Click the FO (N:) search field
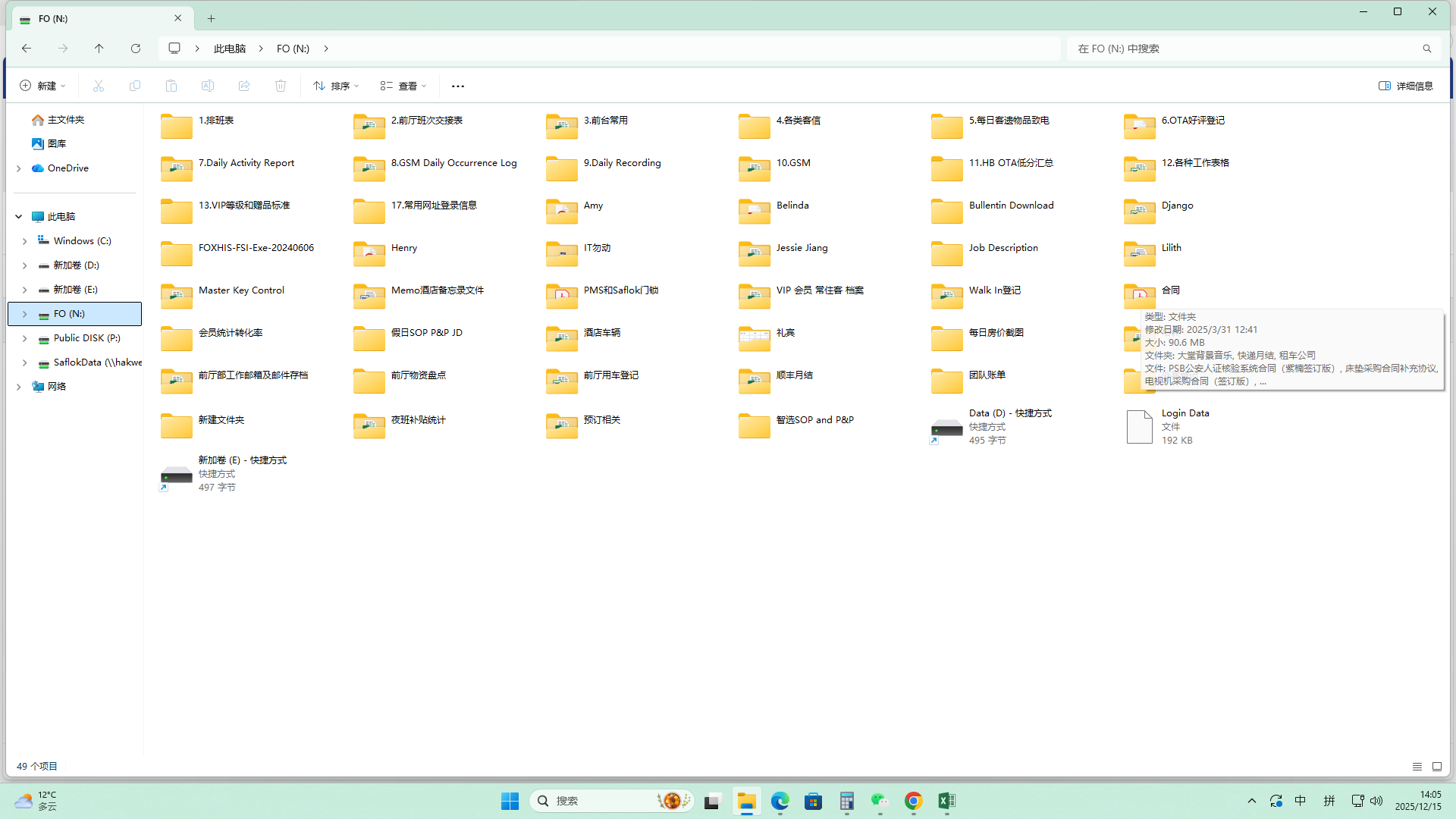The width and height of the screenshot is (1456, 819). (x=1244, y=49)
